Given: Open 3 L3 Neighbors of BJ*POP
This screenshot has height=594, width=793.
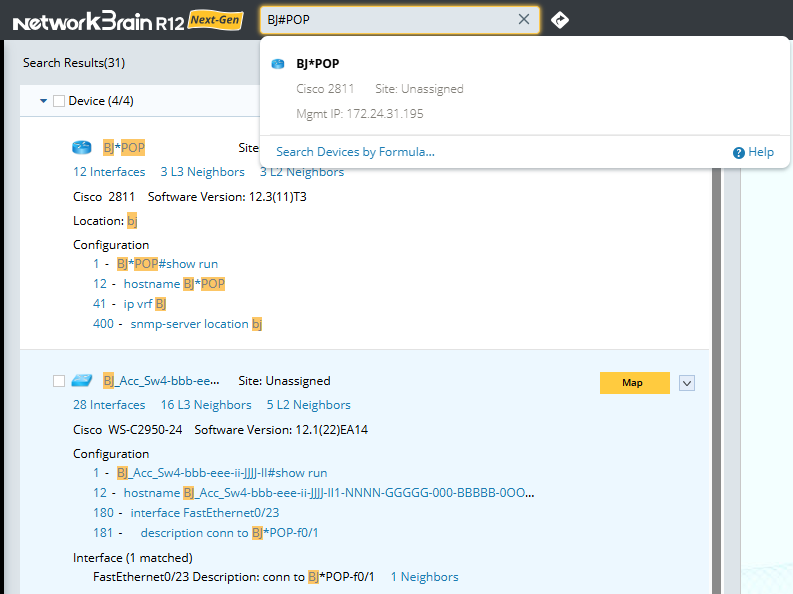Looking at the screenshot, I should click(202, 172).
